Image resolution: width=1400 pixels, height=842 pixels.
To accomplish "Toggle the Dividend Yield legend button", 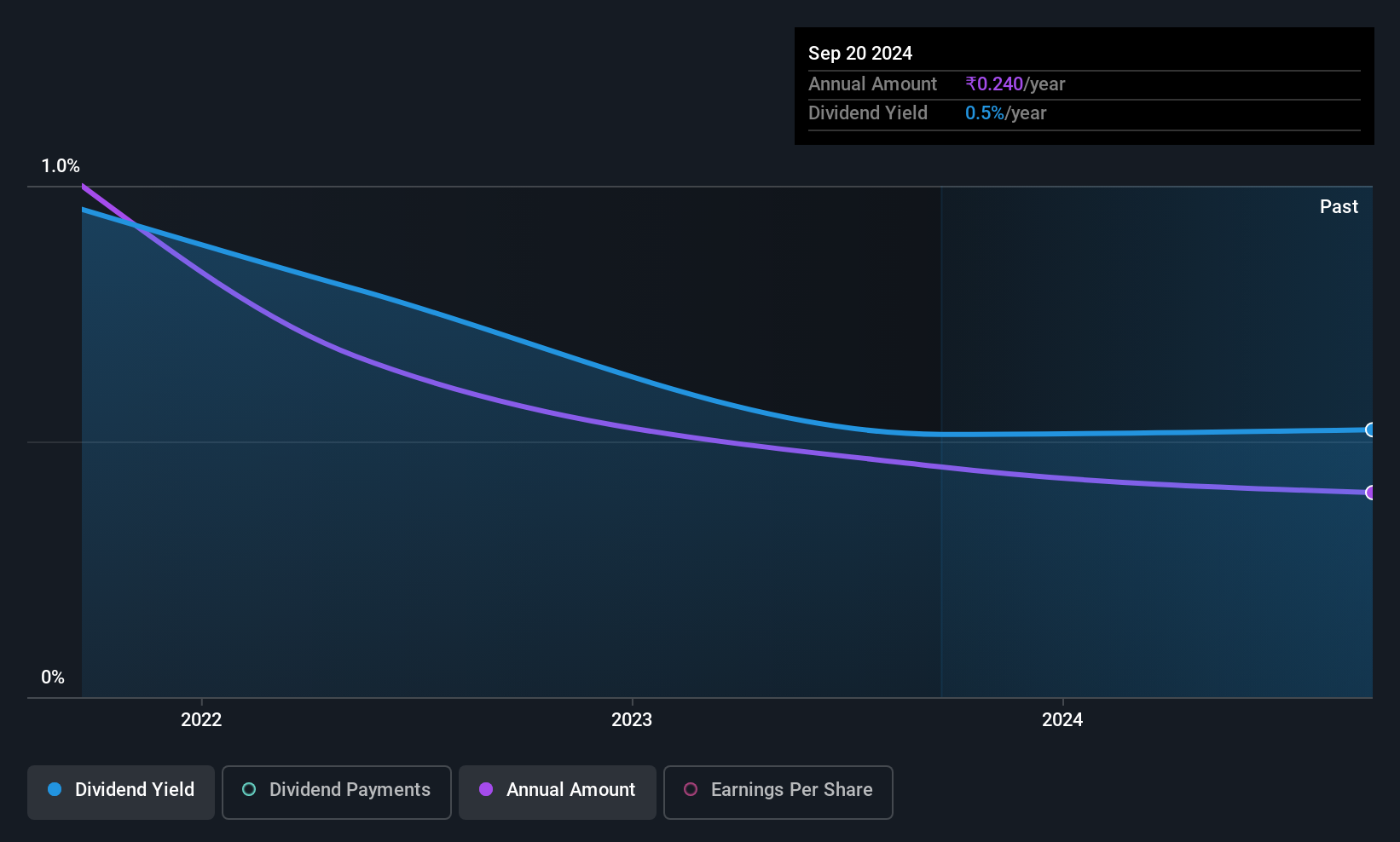I will point(121,792).
